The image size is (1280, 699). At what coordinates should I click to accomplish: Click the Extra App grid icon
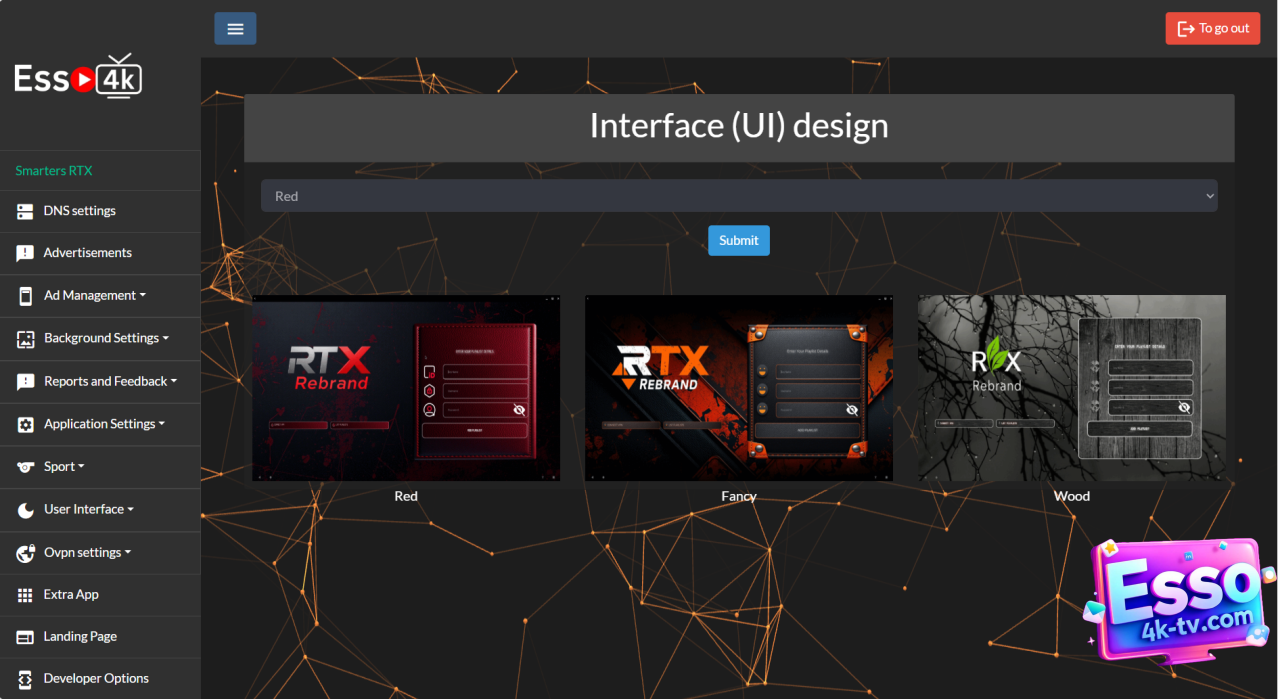(25, 595)
